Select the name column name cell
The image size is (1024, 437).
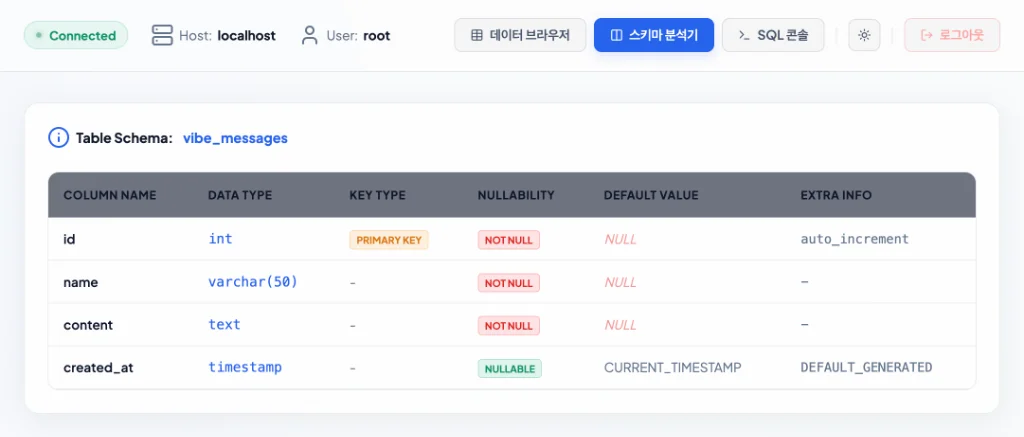click(80, 283)
